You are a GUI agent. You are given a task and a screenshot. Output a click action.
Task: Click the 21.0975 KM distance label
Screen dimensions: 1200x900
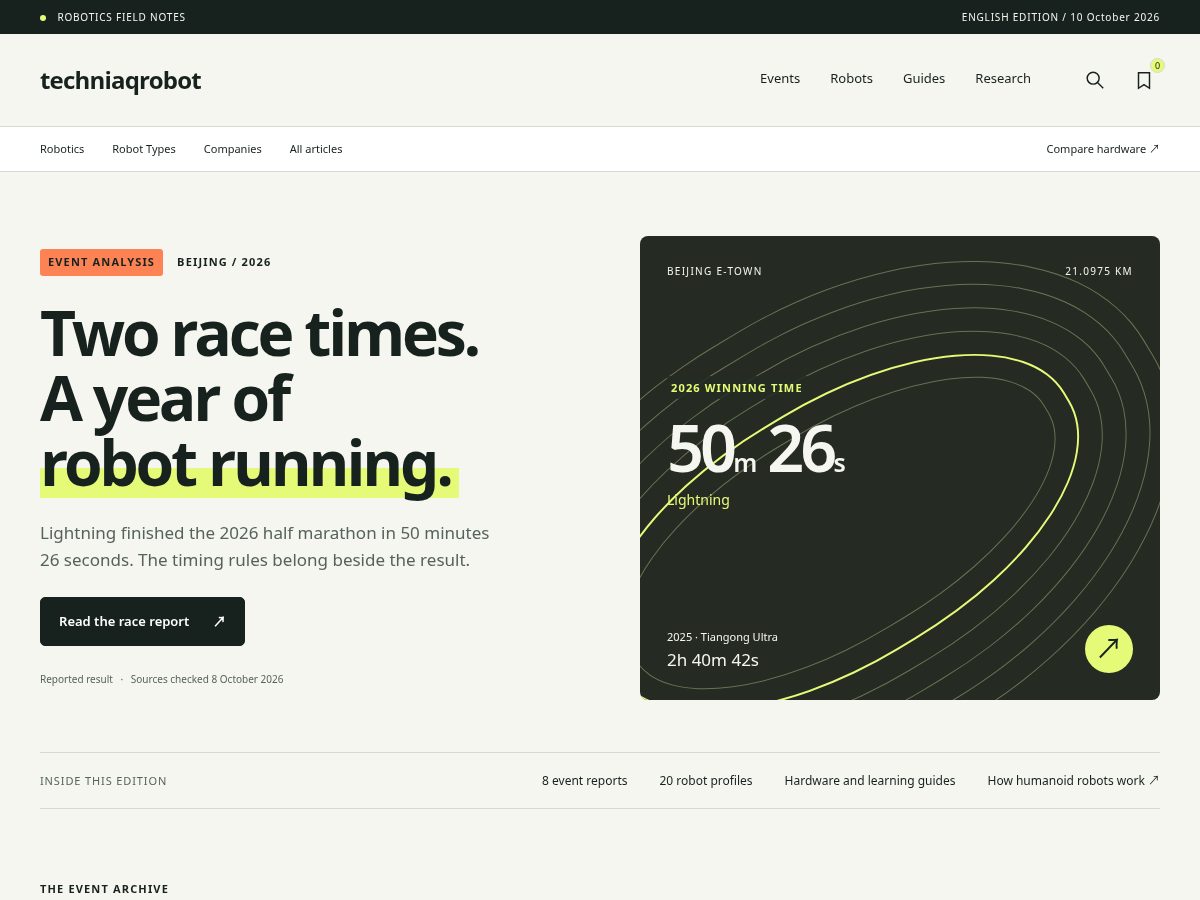tap(1099, 271)
